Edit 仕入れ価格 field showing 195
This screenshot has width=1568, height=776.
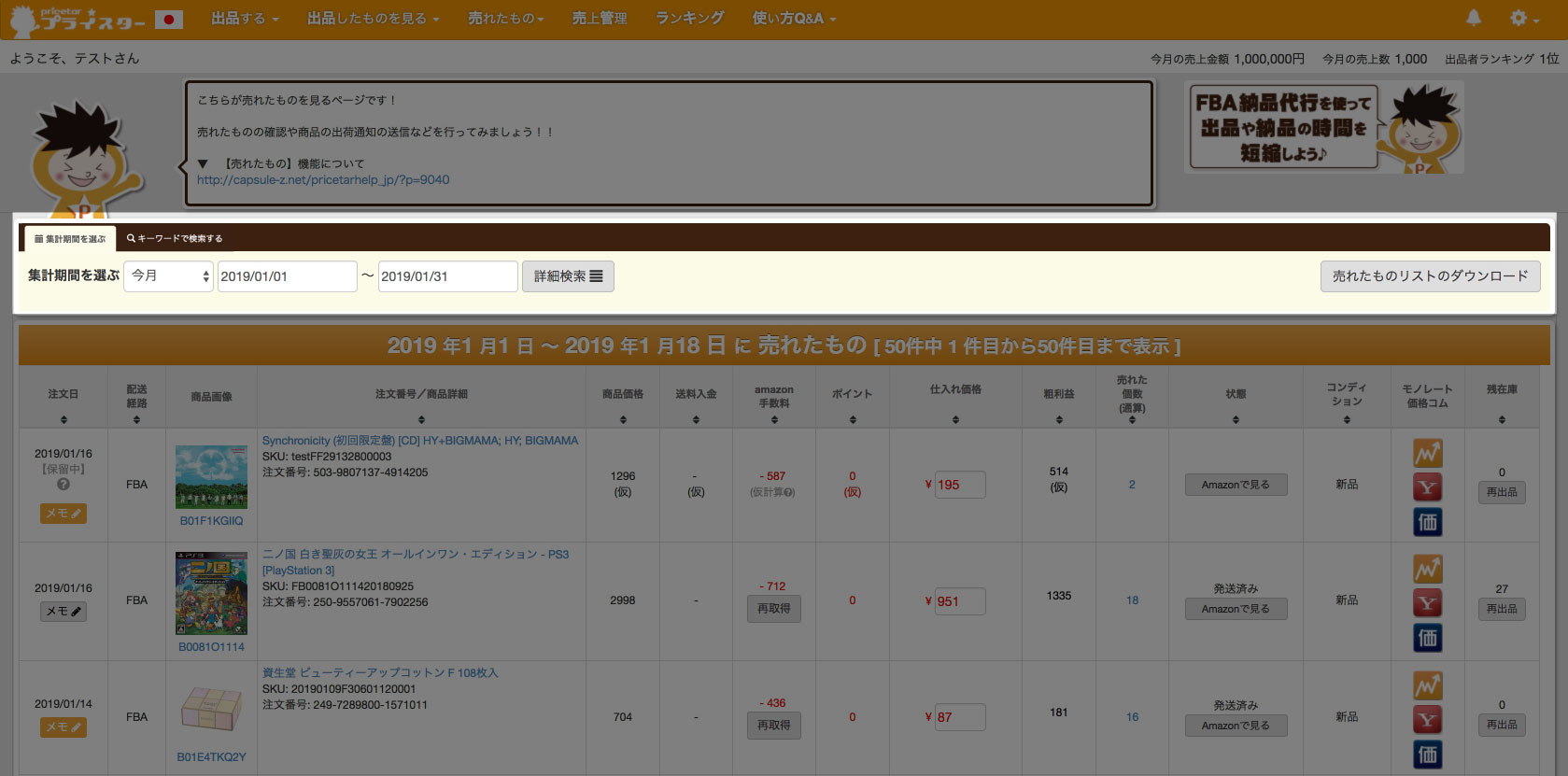coord(960,485)
